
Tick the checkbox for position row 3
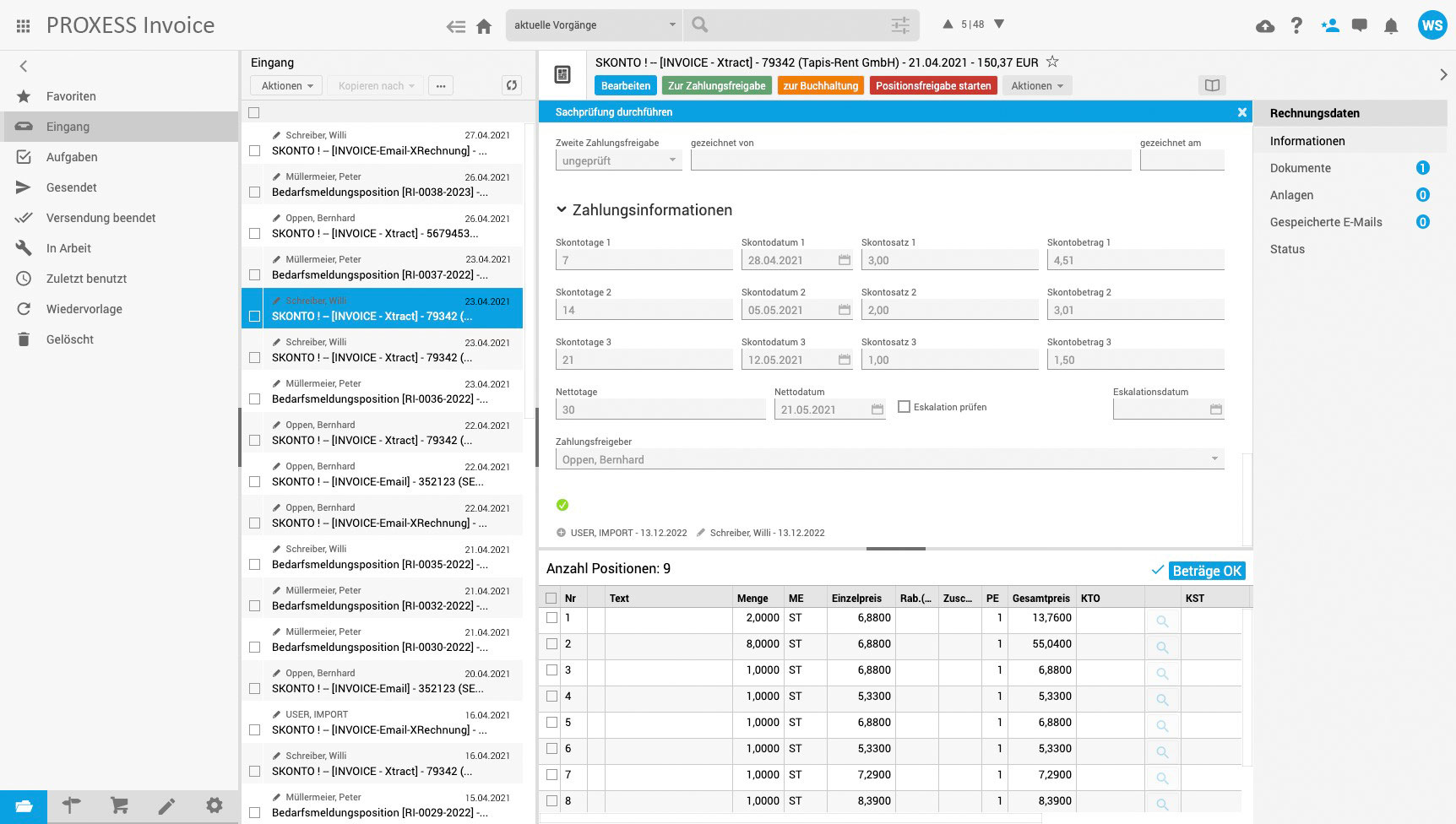(x=552, y=670)
